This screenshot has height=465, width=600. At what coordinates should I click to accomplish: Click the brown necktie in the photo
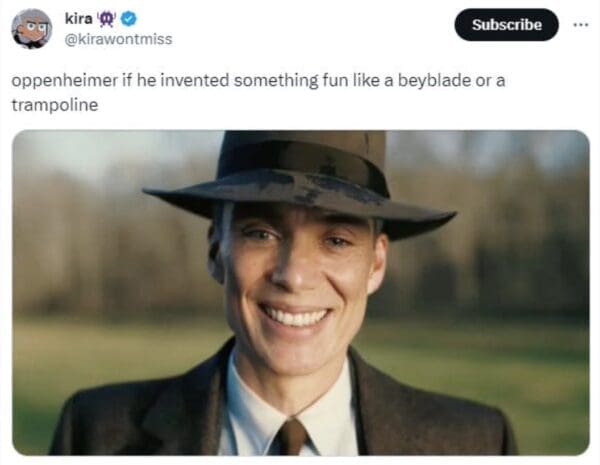[291, 436]
